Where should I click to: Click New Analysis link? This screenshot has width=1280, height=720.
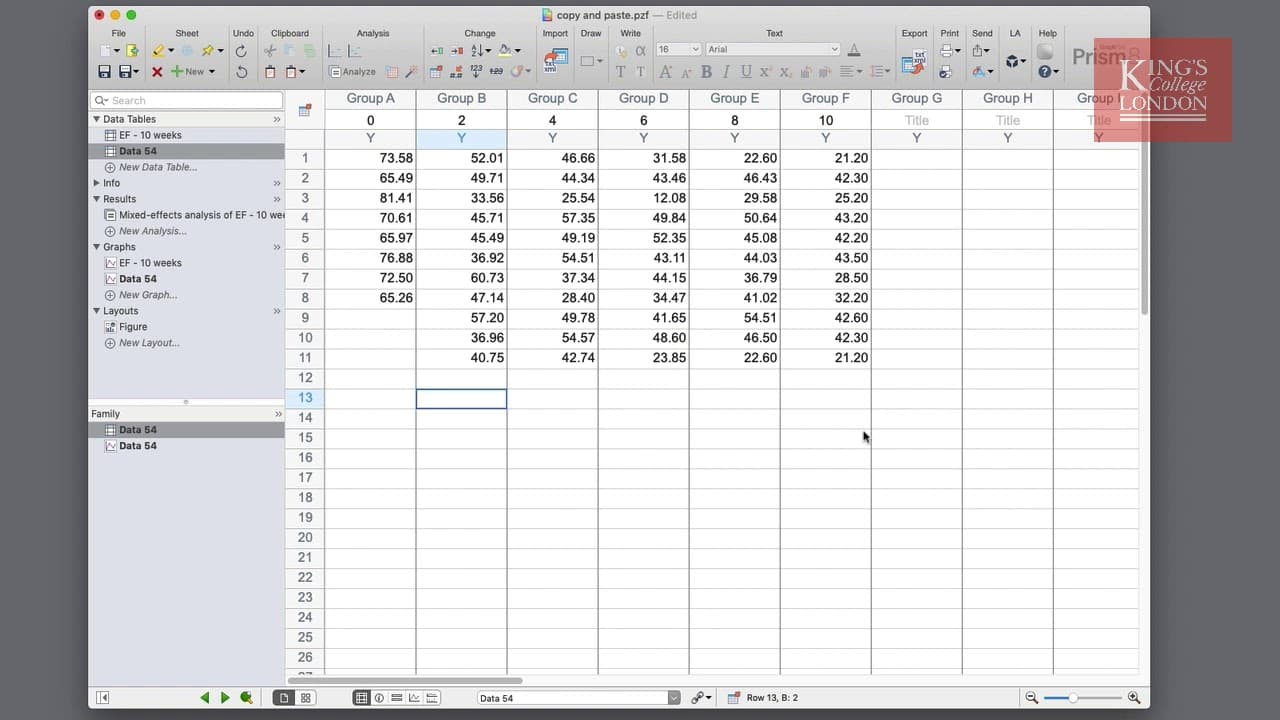pos(152,231)
